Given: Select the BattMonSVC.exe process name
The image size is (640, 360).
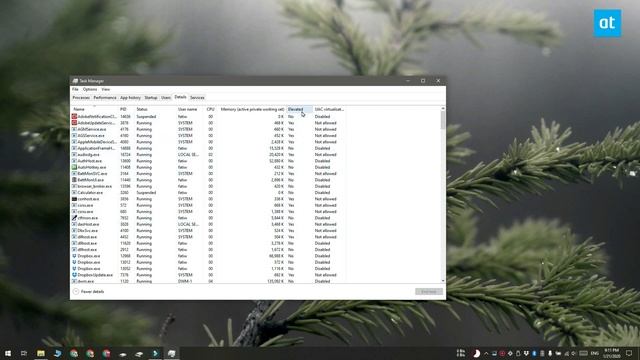Looking at the screenshot, I should [x=93, y=173].
